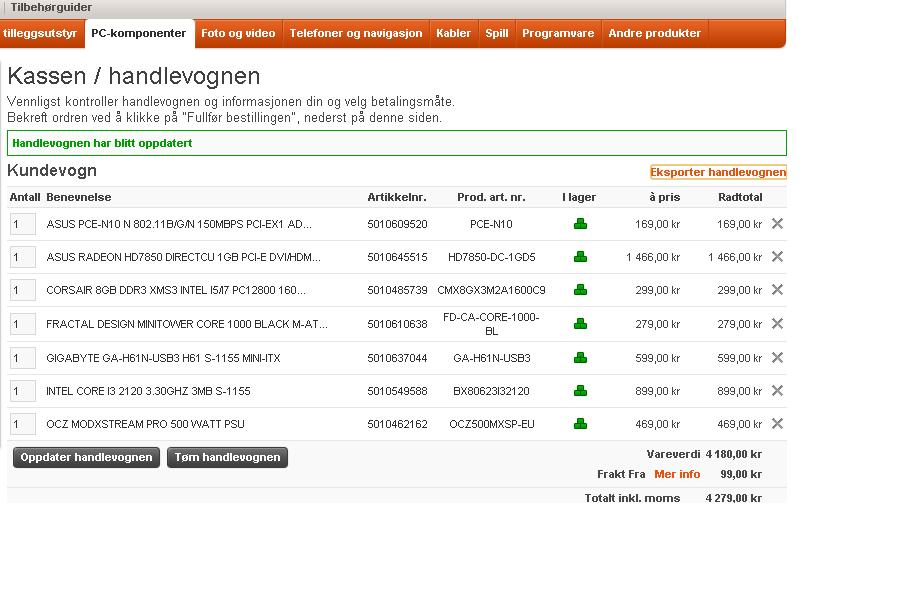The image size is (924, 591).
Task: Remove Corsair 8GB DDR3 from cart
Action: click(x=777, y=290)
